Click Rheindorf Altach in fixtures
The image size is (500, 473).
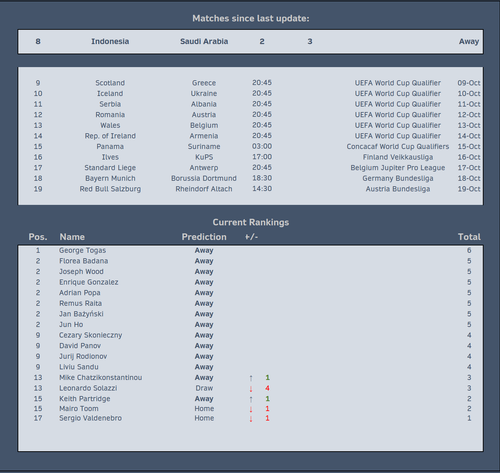204,189
